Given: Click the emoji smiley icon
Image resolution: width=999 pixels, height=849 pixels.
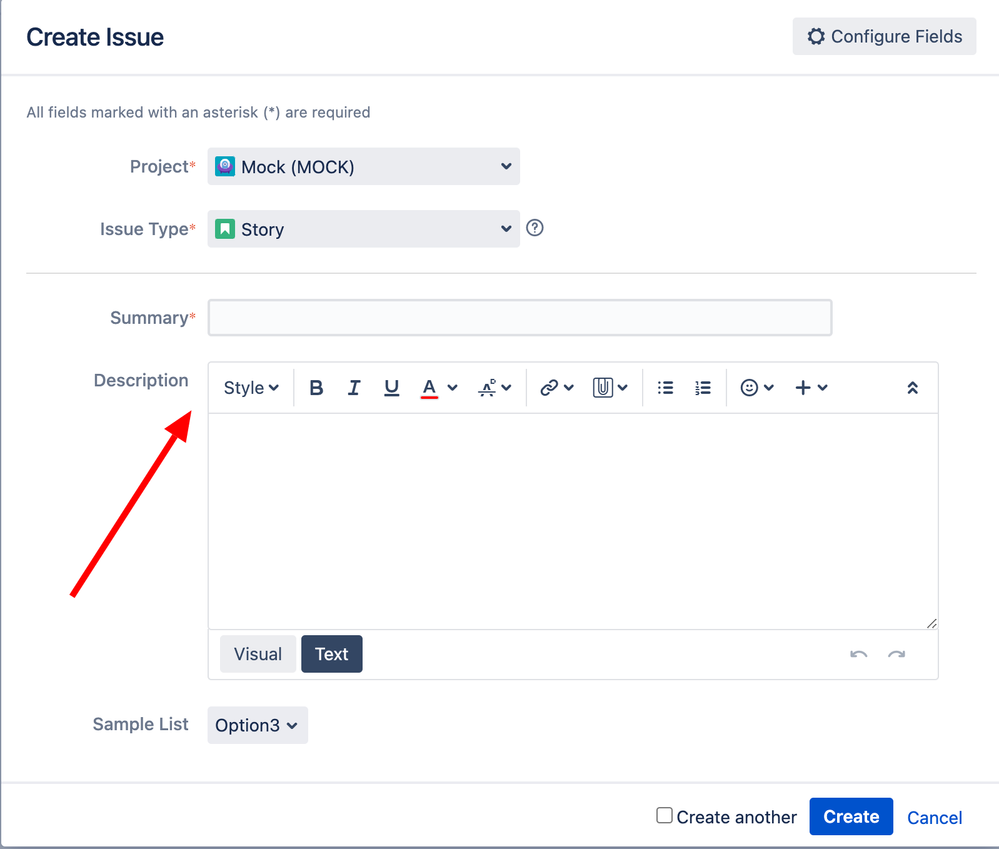Looking at the screenshot, I should click(x=749, y=388).
